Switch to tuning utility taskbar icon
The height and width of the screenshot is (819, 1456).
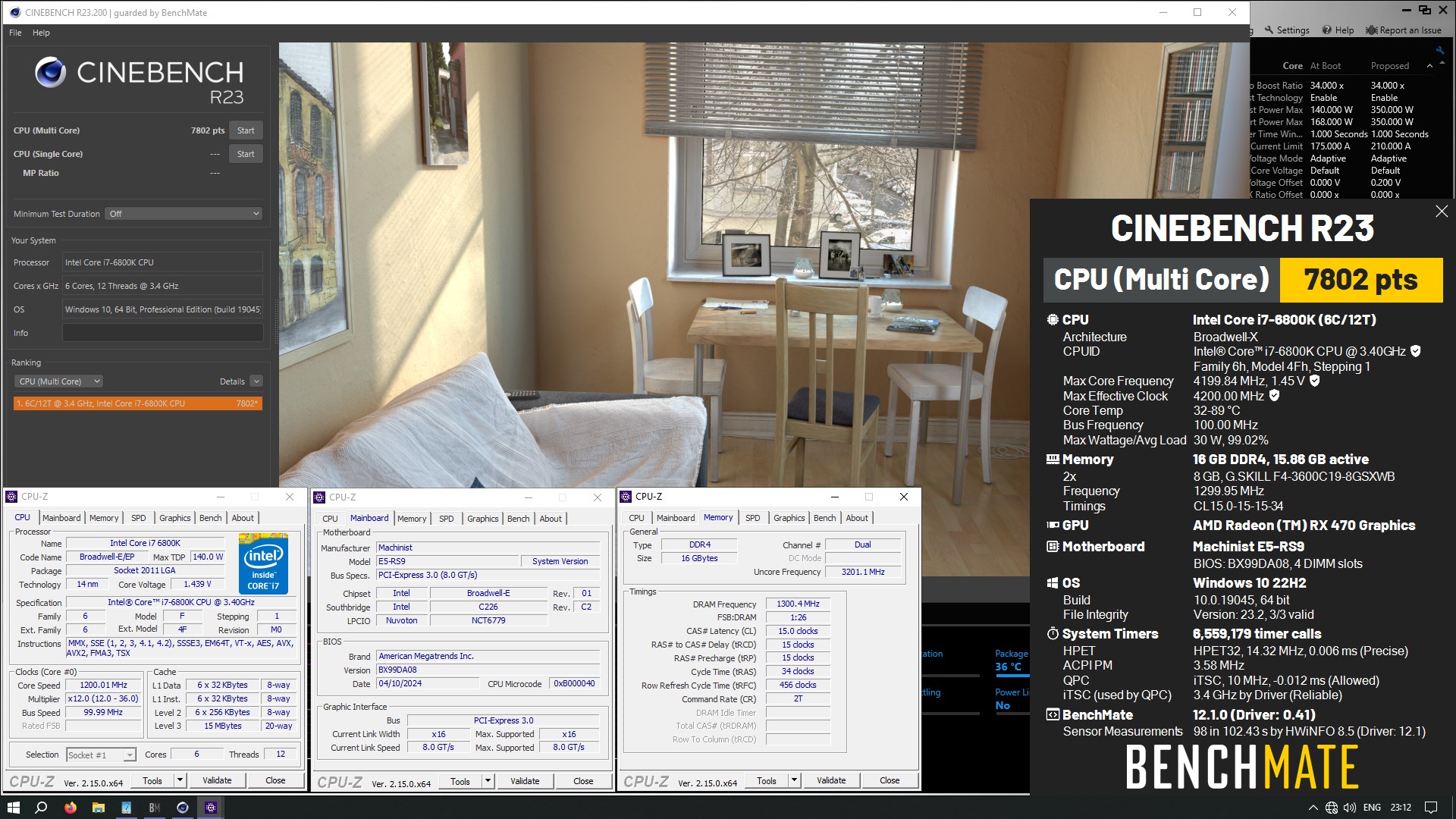click(x=127, y=808)
